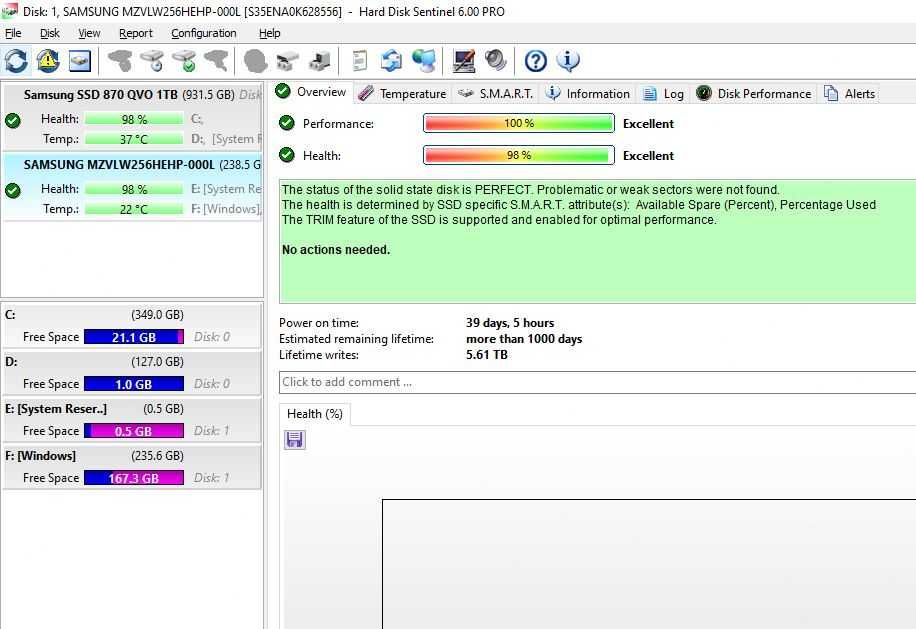This screenshot has height=629, width=916.
Task: Click the report document toolbar icon
Action: (x=360, y=61)
